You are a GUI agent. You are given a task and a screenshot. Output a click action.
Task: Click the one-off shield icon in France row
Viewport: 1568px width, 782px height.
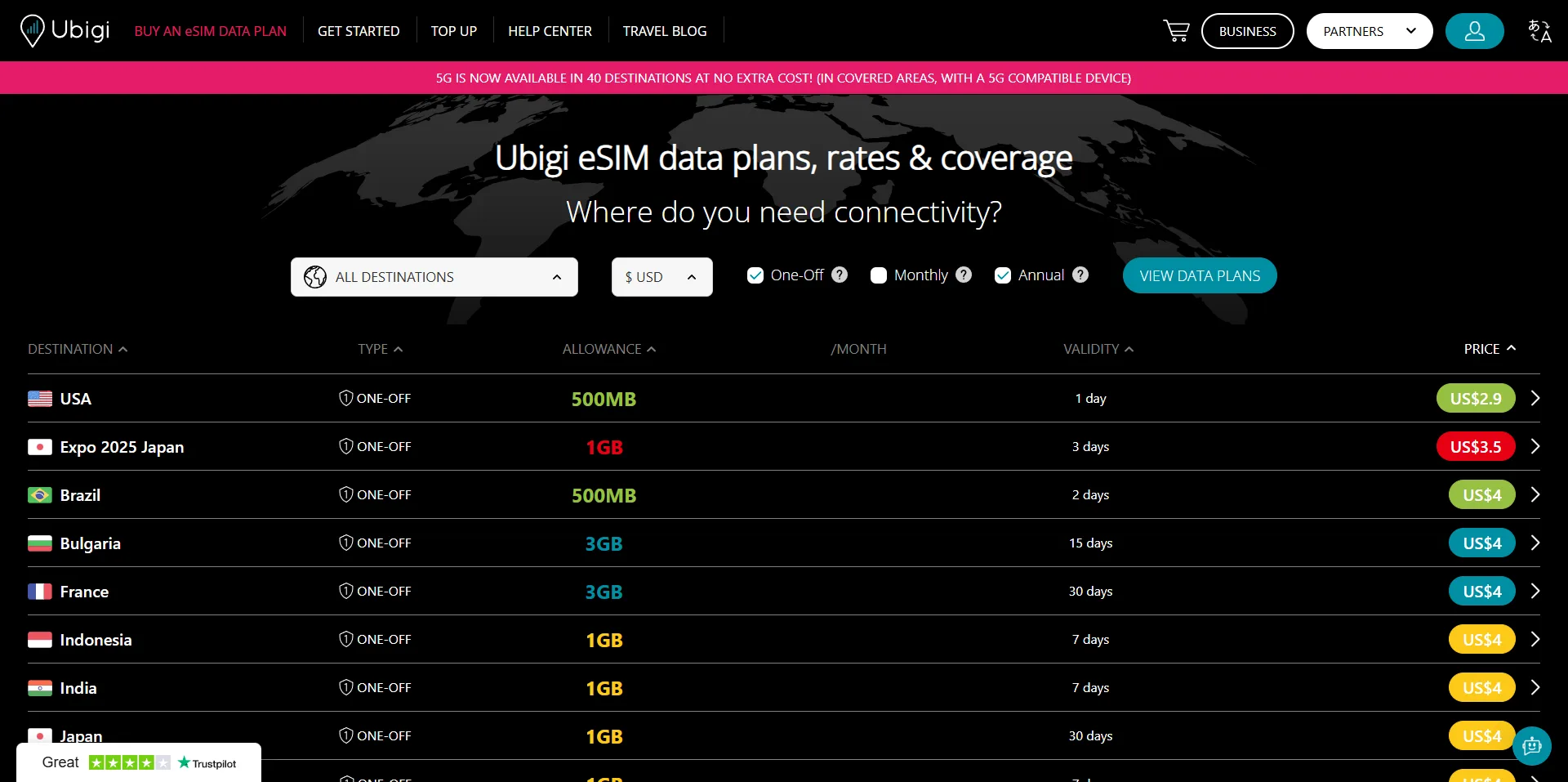[x=346, y=591]
